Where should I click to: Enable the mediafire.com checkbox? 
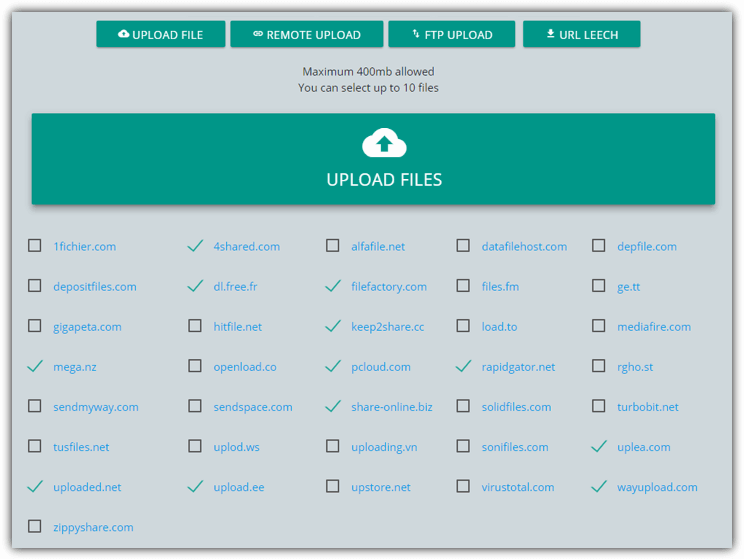pyautogui.click(x=599, y=326)
